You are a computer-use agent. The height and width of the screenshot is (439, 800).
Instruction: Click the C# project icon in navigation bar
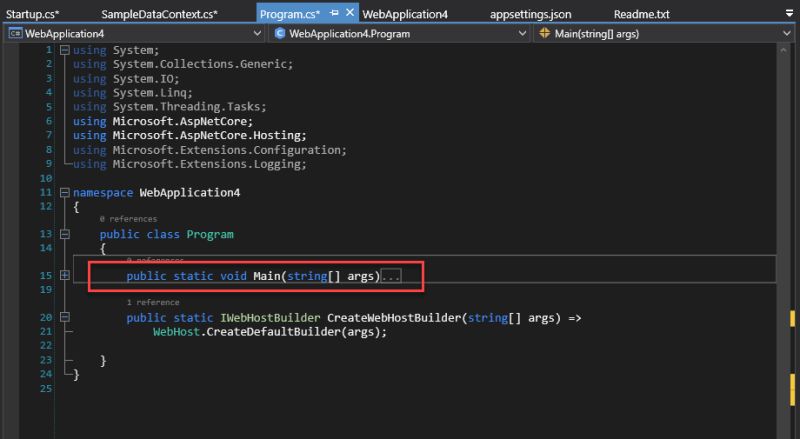point(15,34)
